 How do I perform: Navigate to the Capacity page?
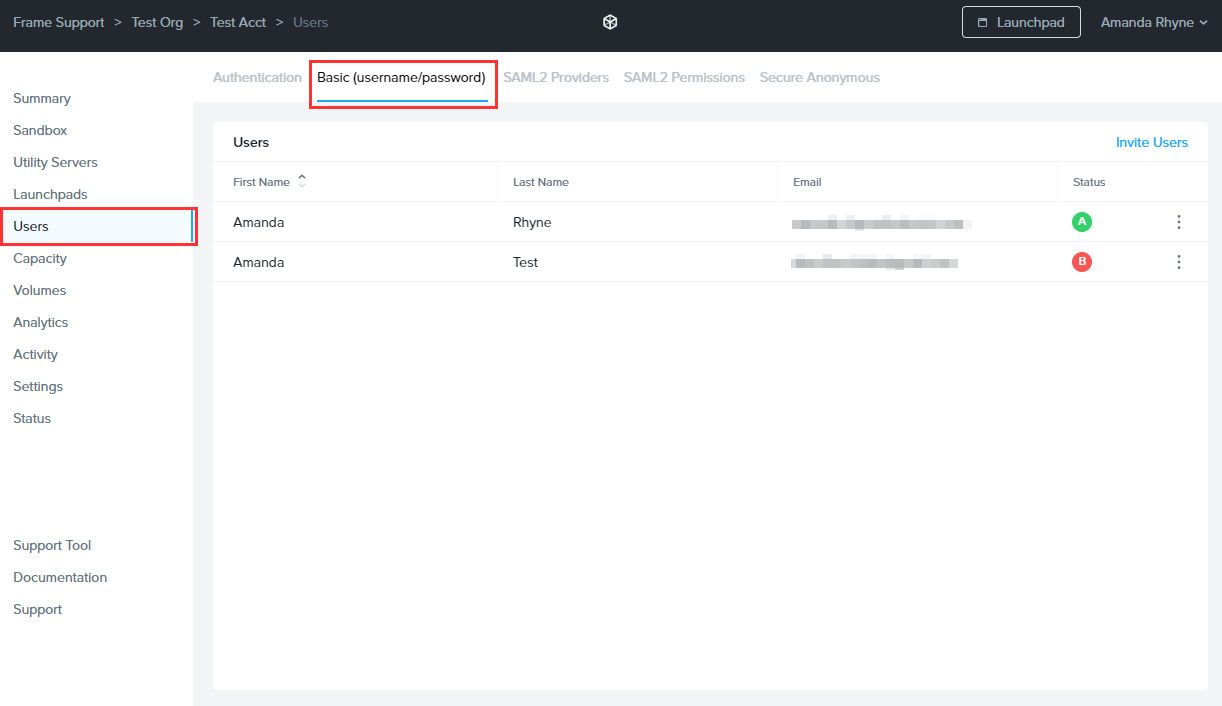40,258
